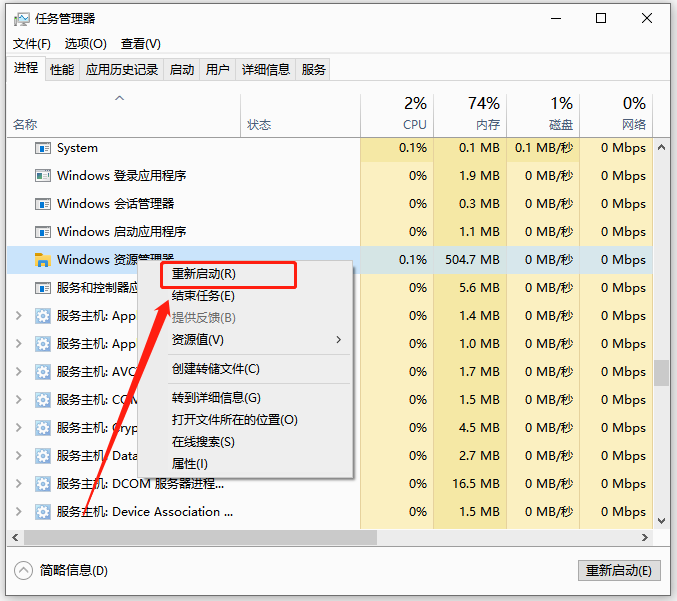Switch to the 性能 tab
This screenshot has width=677, height=601.
(x=62, y=69)
